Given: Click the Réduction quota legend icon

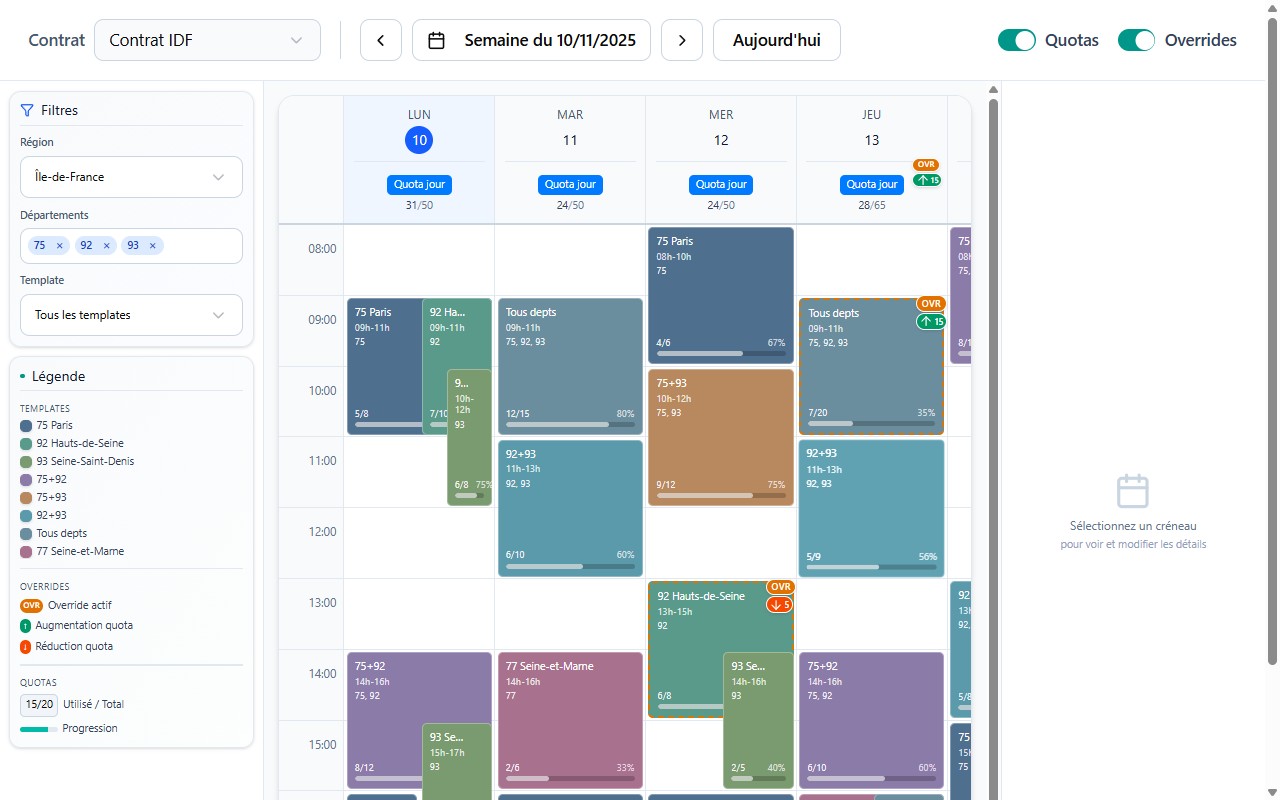Looking at the screenshot, I should (26, 646).
